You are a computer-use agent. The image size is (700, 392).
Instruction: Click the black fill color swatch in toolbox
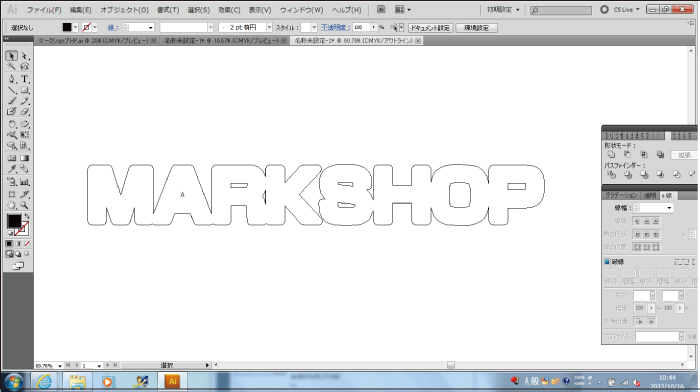14,221
